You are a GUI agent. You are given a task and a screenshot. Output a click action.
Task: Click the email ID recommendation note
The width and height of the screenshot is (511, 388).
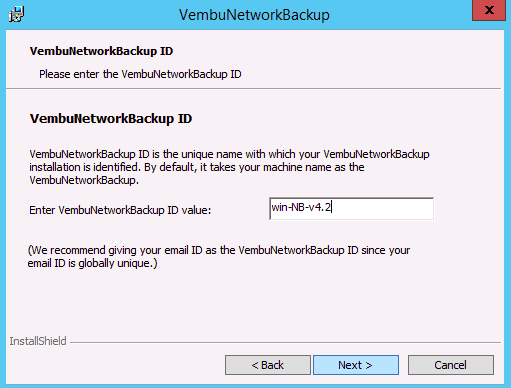point(219,257)
